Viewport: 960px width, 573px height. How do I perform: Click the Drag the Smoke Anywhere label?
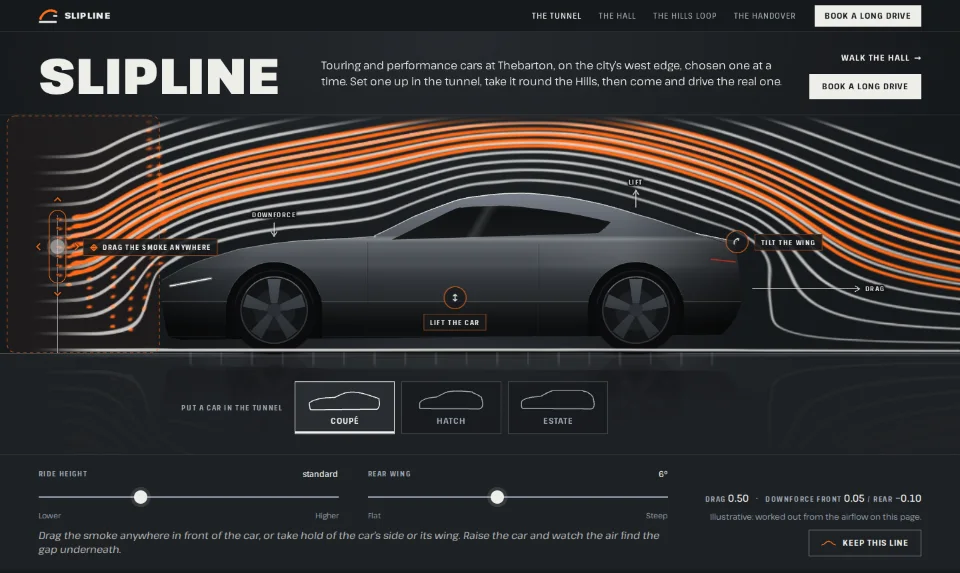coord(150,247)
